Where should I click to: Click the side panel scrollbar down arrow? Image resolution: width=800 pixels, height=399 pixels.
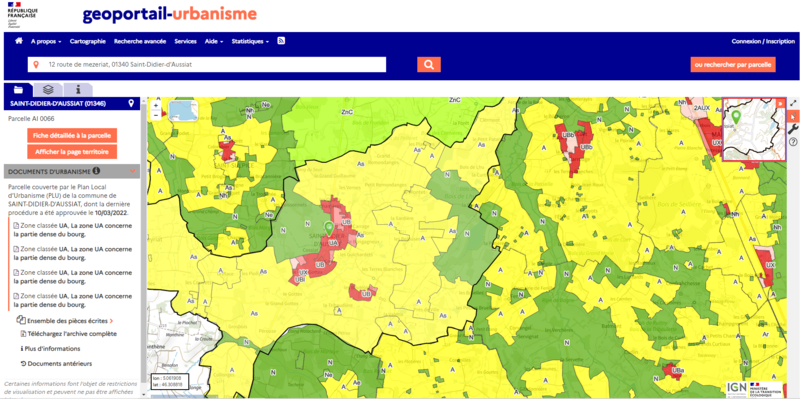144,394
